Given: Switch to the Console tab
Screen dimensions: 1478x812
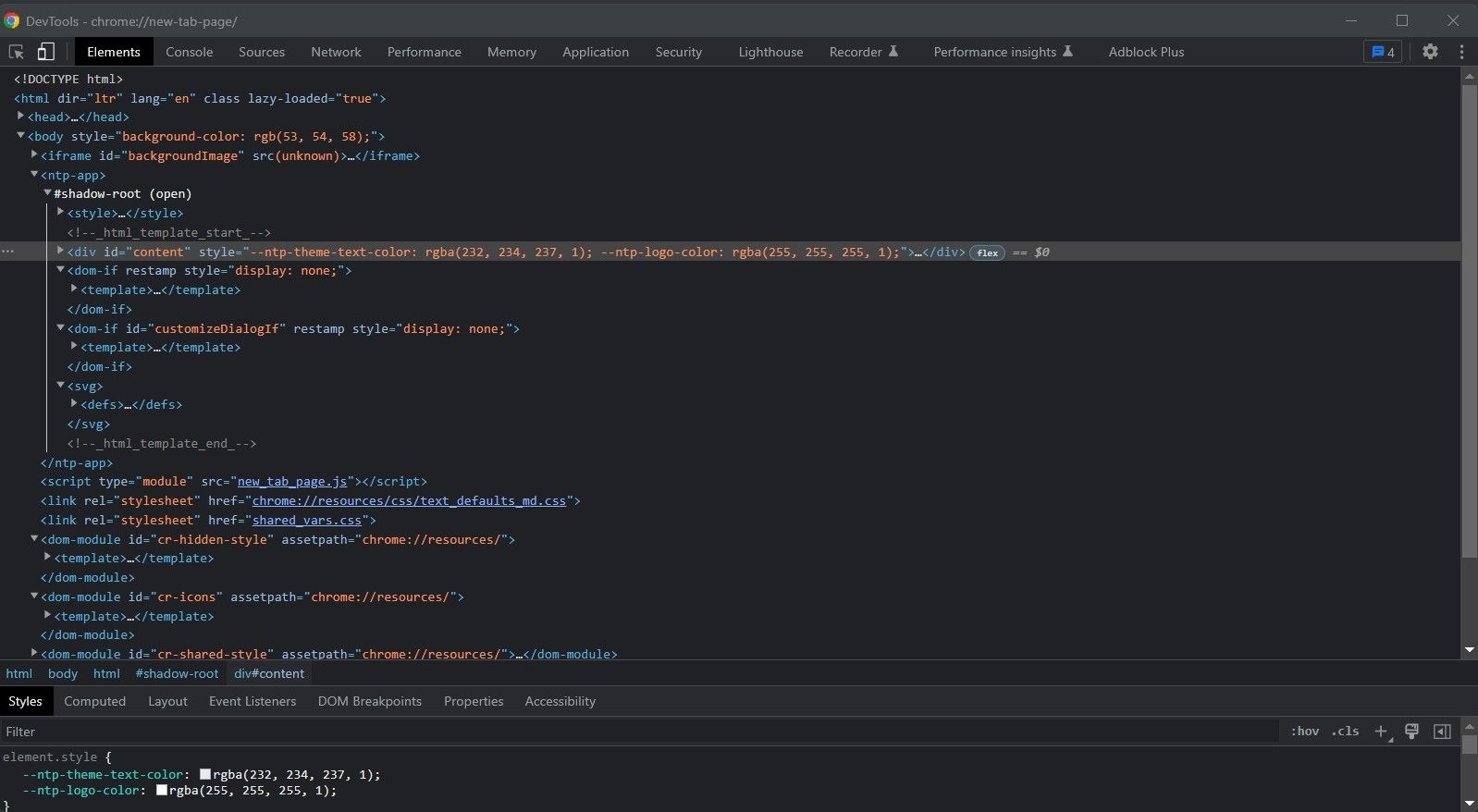Looking at the screenshot, I should pyautogui.click(x=190, y=52).
